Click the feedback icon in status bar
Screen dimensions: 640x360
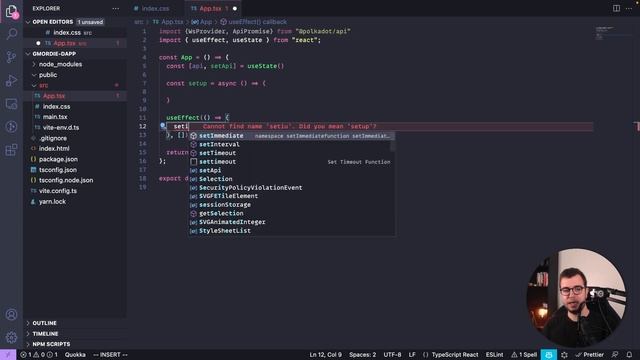615,355
